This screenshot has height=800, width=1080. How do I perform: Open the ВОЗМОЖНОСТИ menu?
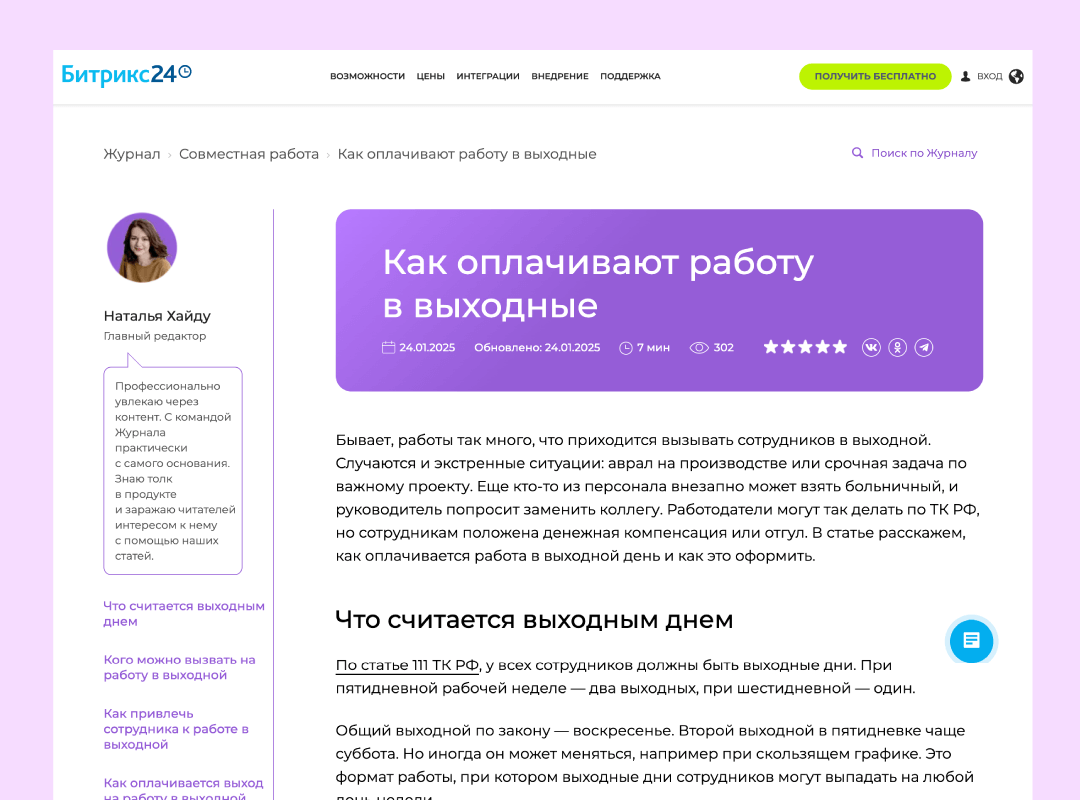[367, 76]
